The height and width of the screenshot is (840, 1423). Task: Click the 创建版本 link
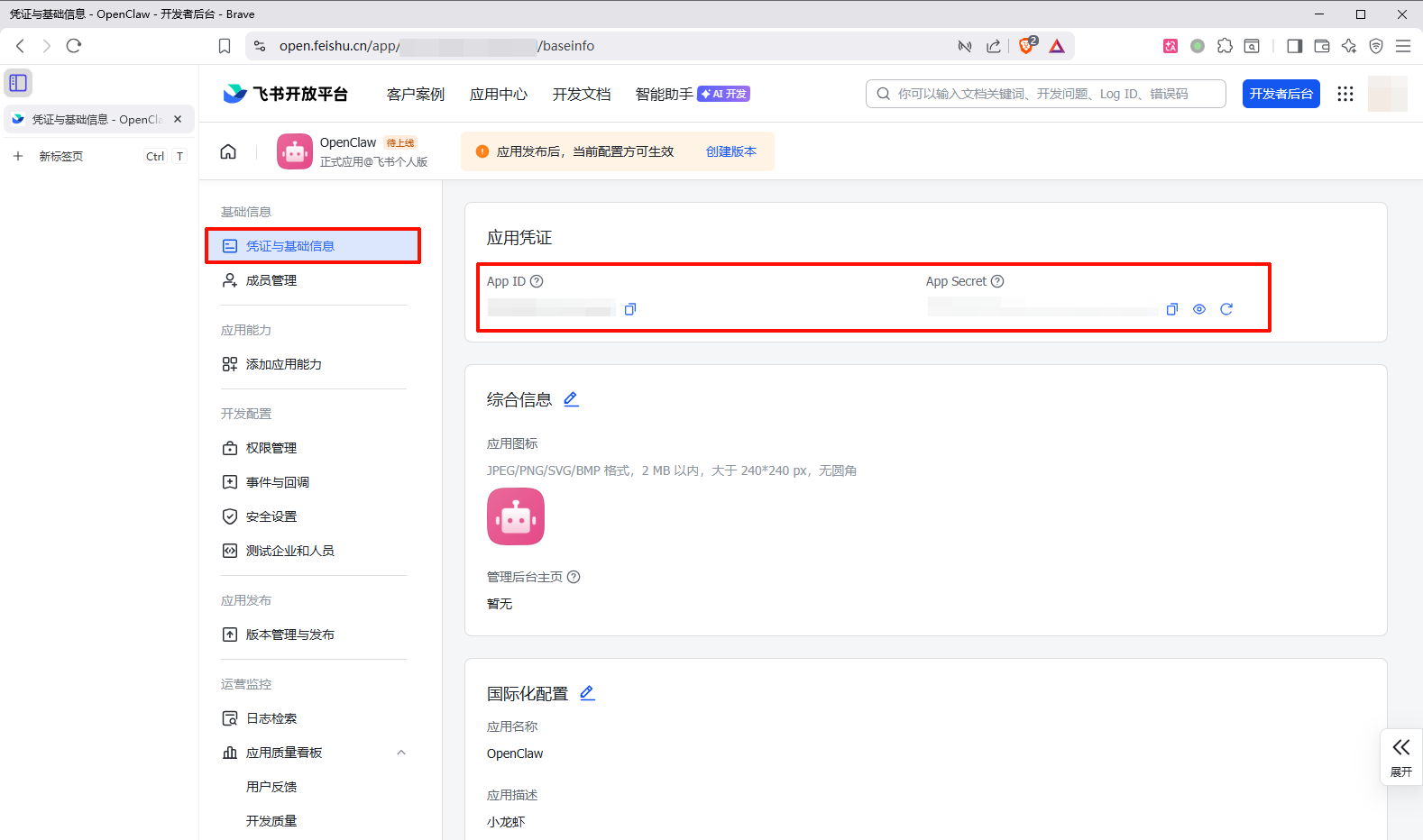pos(730,151)
